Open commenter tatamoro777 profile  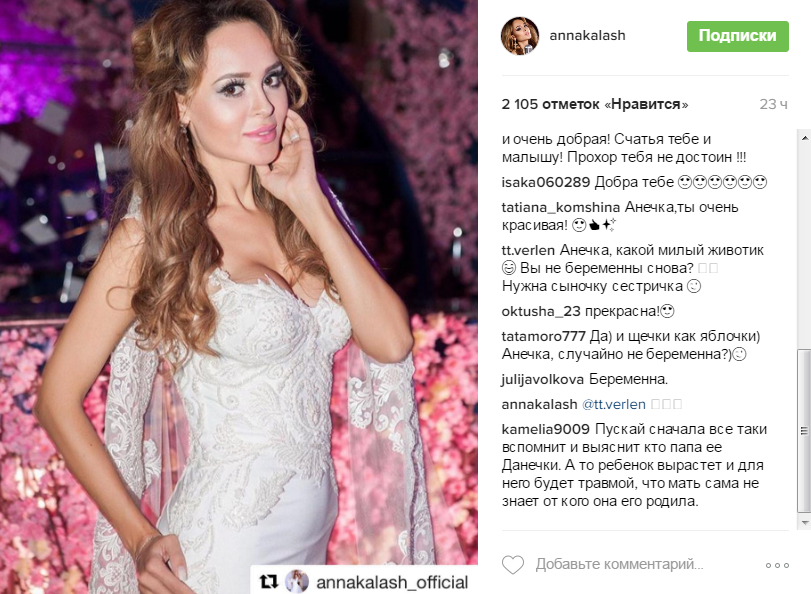coord(544,336)
